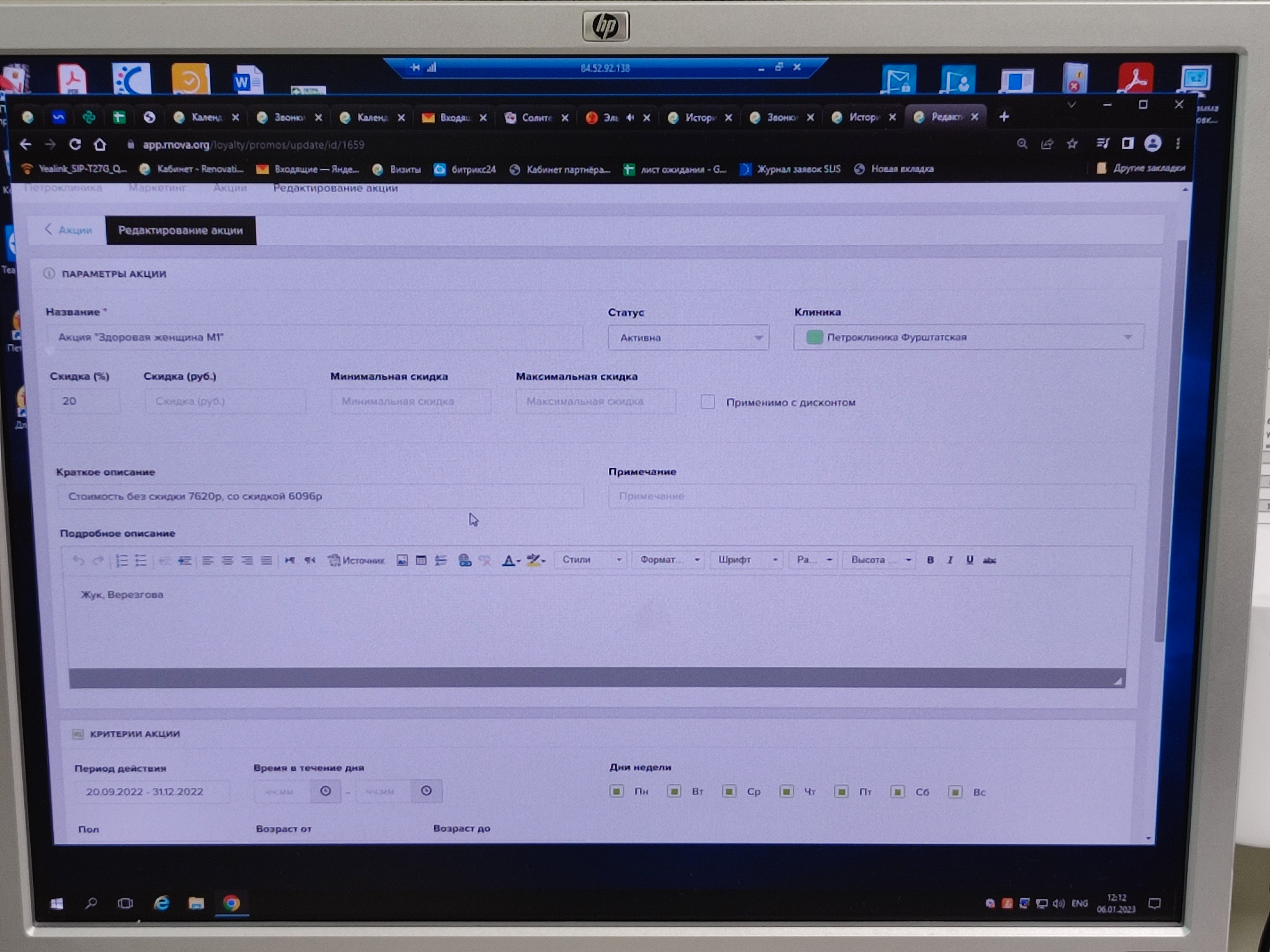Screen dimensions: 1270x952
Task: Toggle the Пн weekday checkbox
Action: 617,792
